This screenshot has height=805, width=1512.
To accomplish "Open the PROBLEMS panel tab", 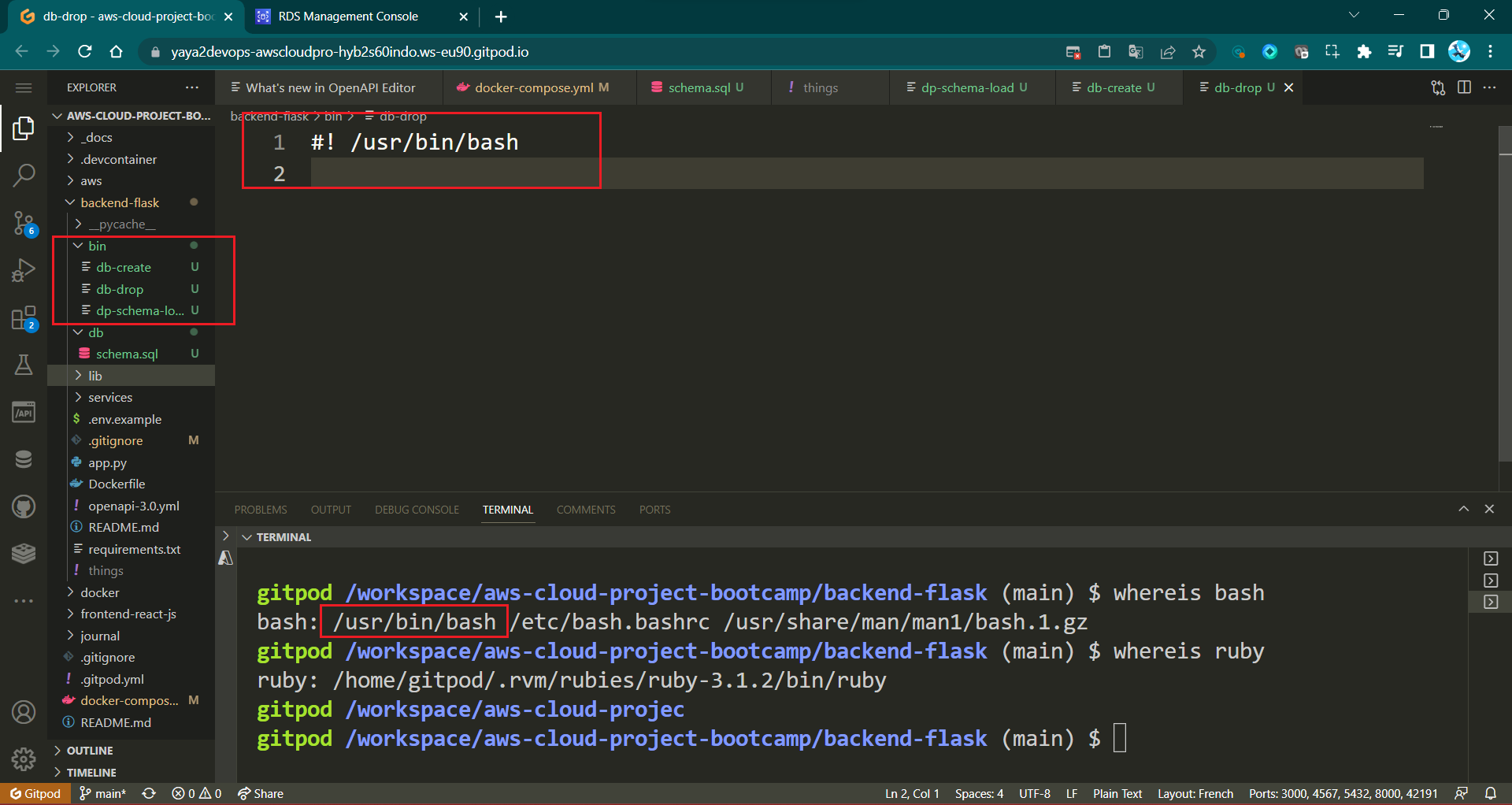I will [261, 510].
